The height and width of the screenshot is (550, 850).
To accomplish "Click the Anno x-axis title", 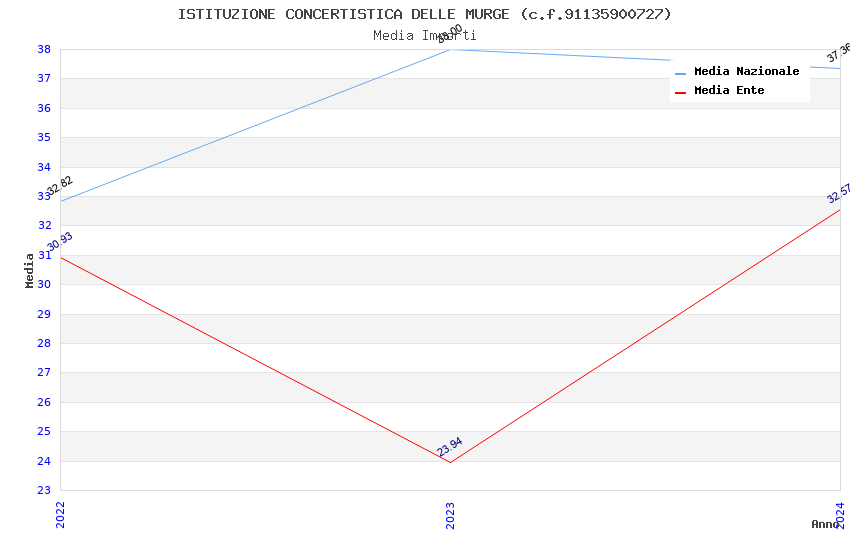I will click(825, 524).
